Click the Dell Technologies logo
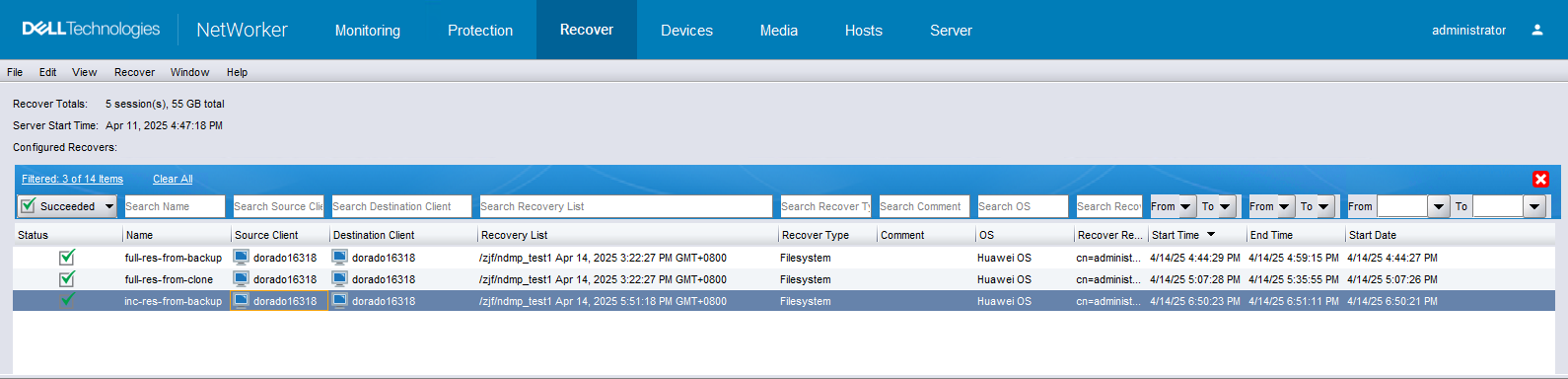Image resolution: width=1568 pixels, height=379 pixels. click(x=91, y=30)
